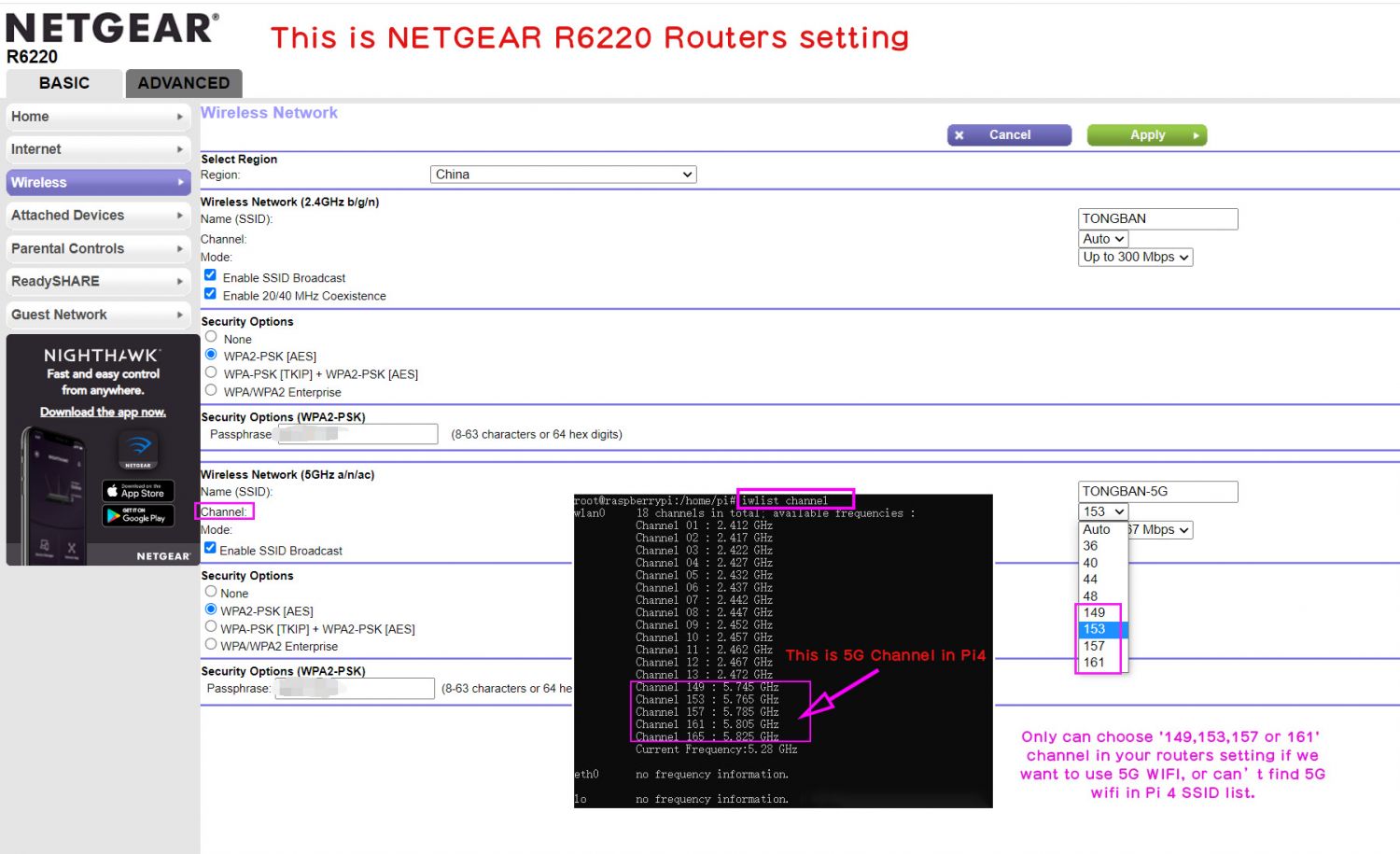Select WPA/WPA2 Enterprise for 2.4GHz network
1400x854 pixels.
point(211,390)
